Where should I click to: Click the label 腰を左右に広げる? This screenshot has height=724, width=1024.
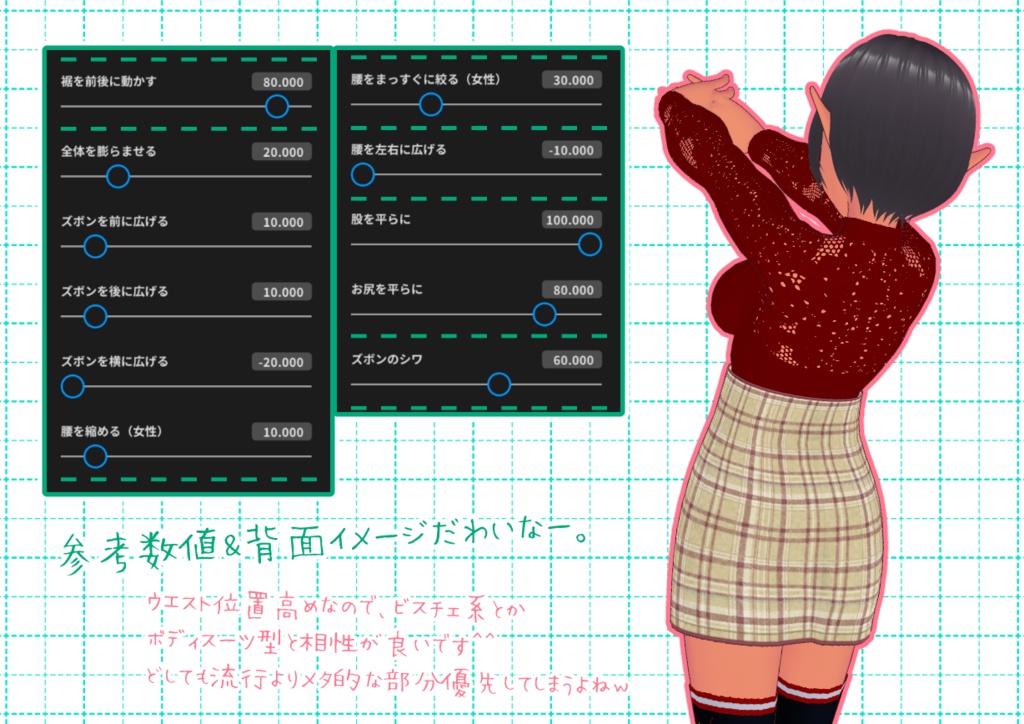(x=398, y=150)
